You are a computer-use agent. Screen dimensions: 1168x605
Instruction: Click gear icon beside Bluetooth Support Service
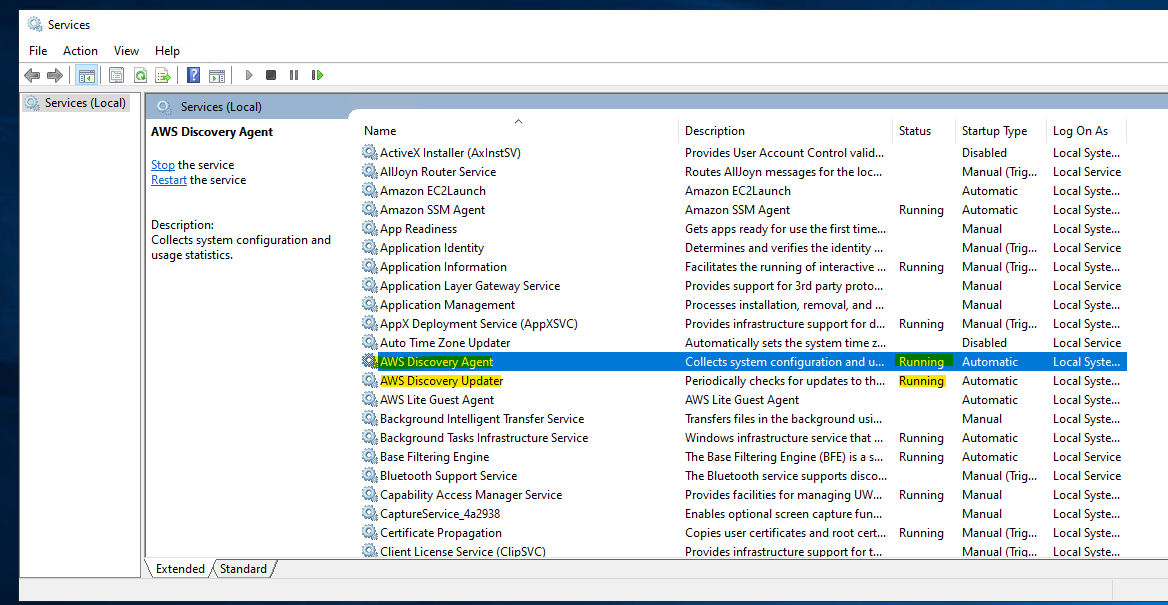coord(369,475)
